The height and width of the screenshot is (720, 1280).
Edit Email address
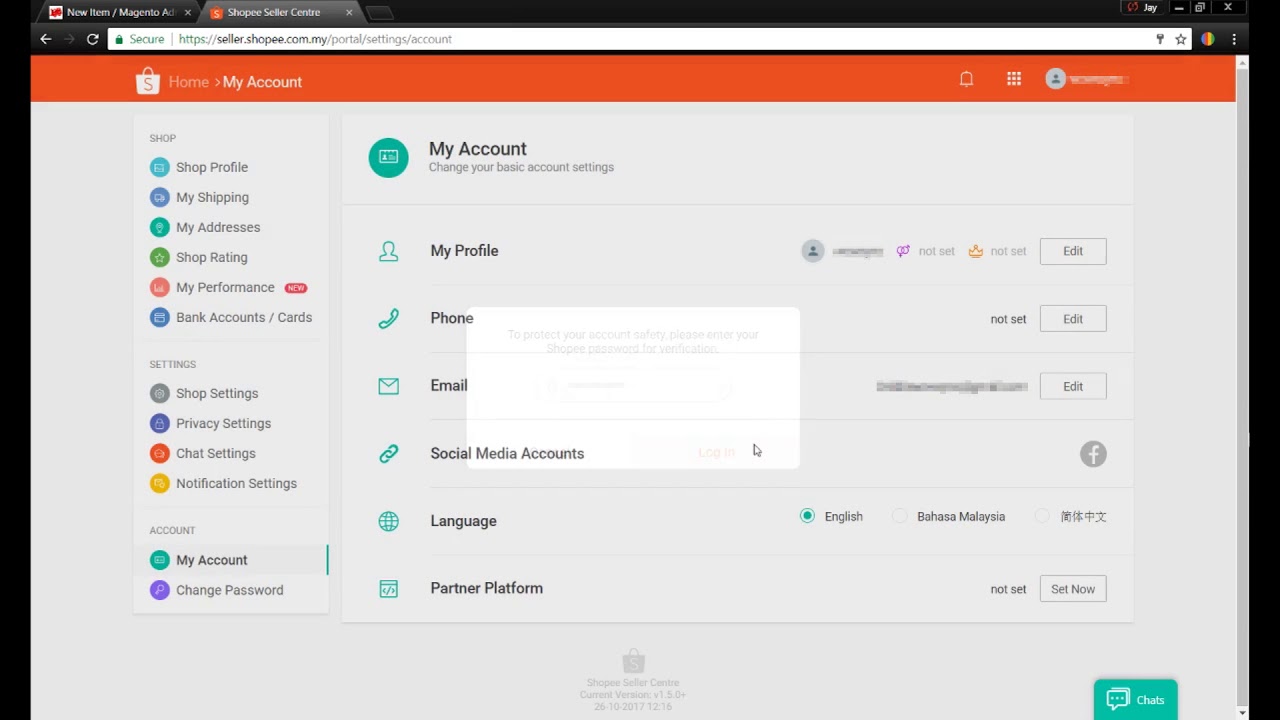[x=1073, y=386]
